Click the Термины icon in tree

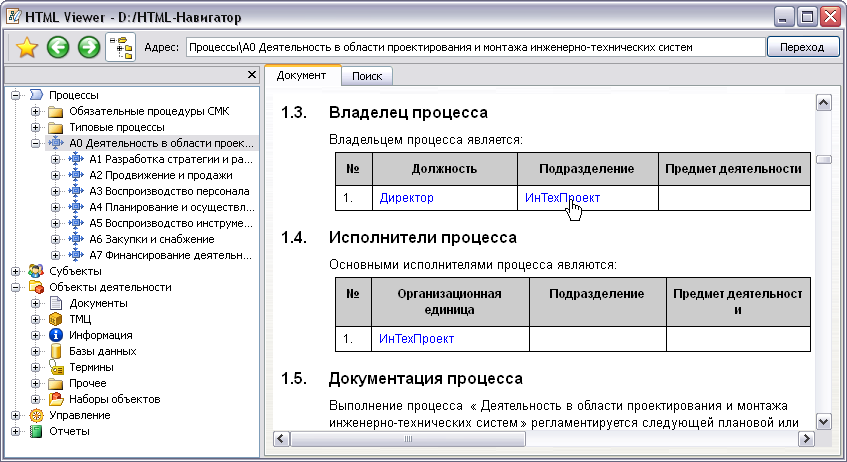pyautogui.click(x=56, y=367)
